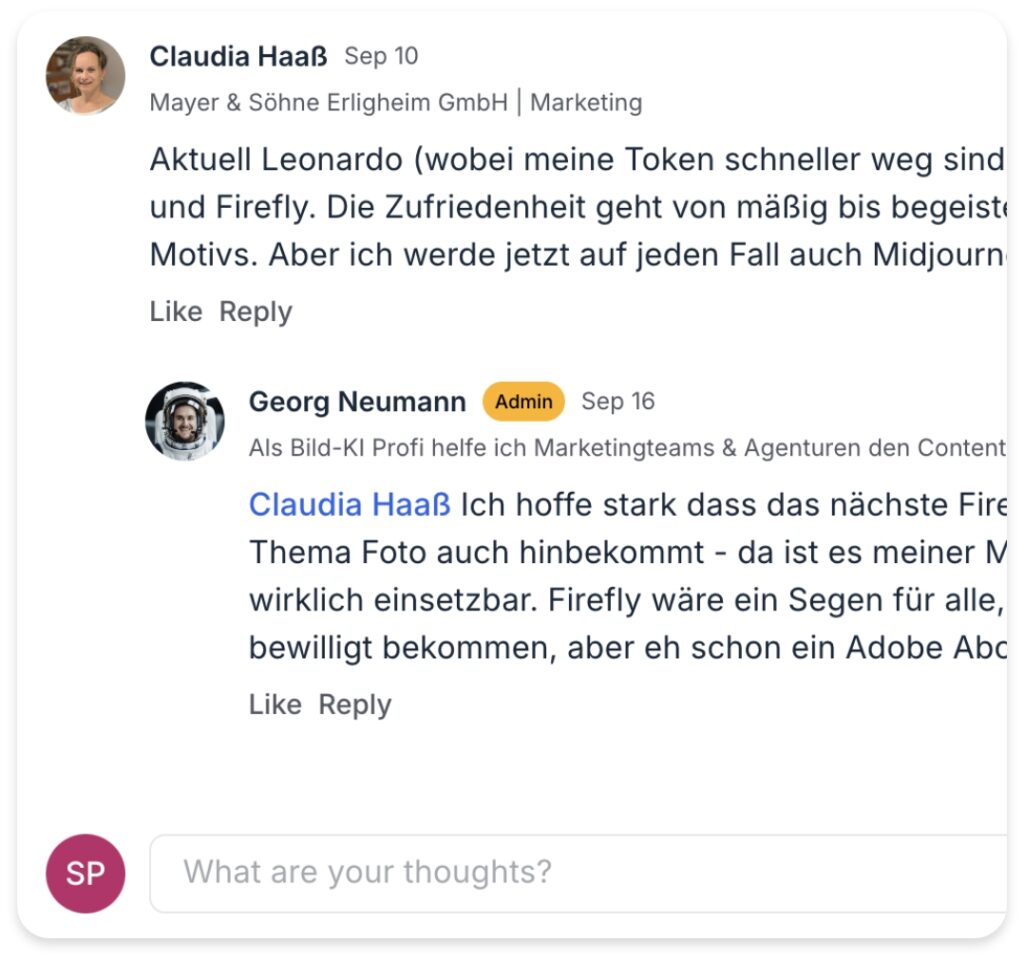
Task: Like Claudia Haaß's comment
Action: coord(176,312)
